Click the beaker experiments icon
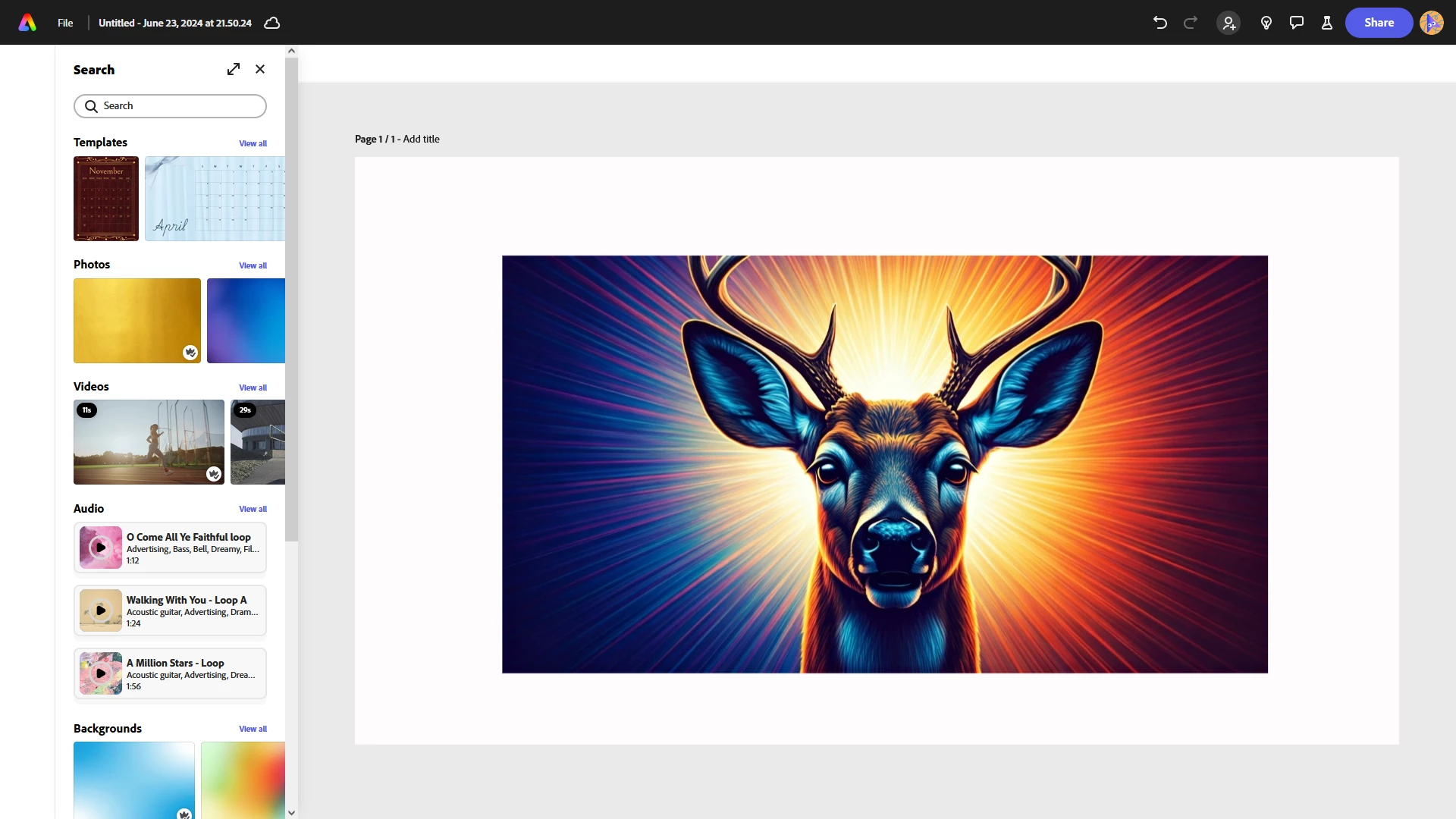The width and height of the screenshot is (1456, 819). coord(1327,23)
